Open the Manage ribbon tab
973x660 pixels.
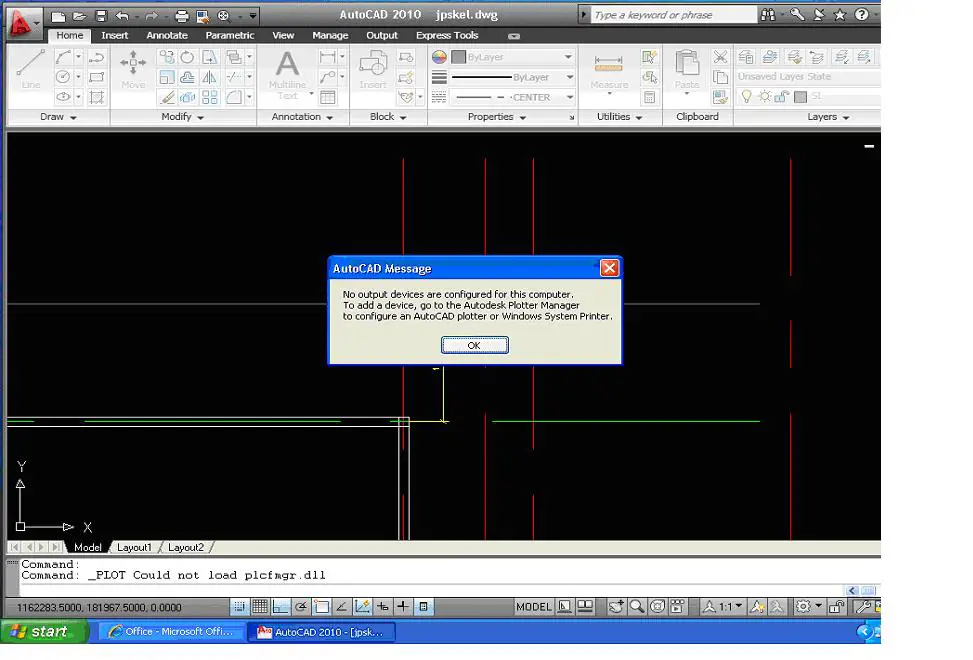click(330, 35)
